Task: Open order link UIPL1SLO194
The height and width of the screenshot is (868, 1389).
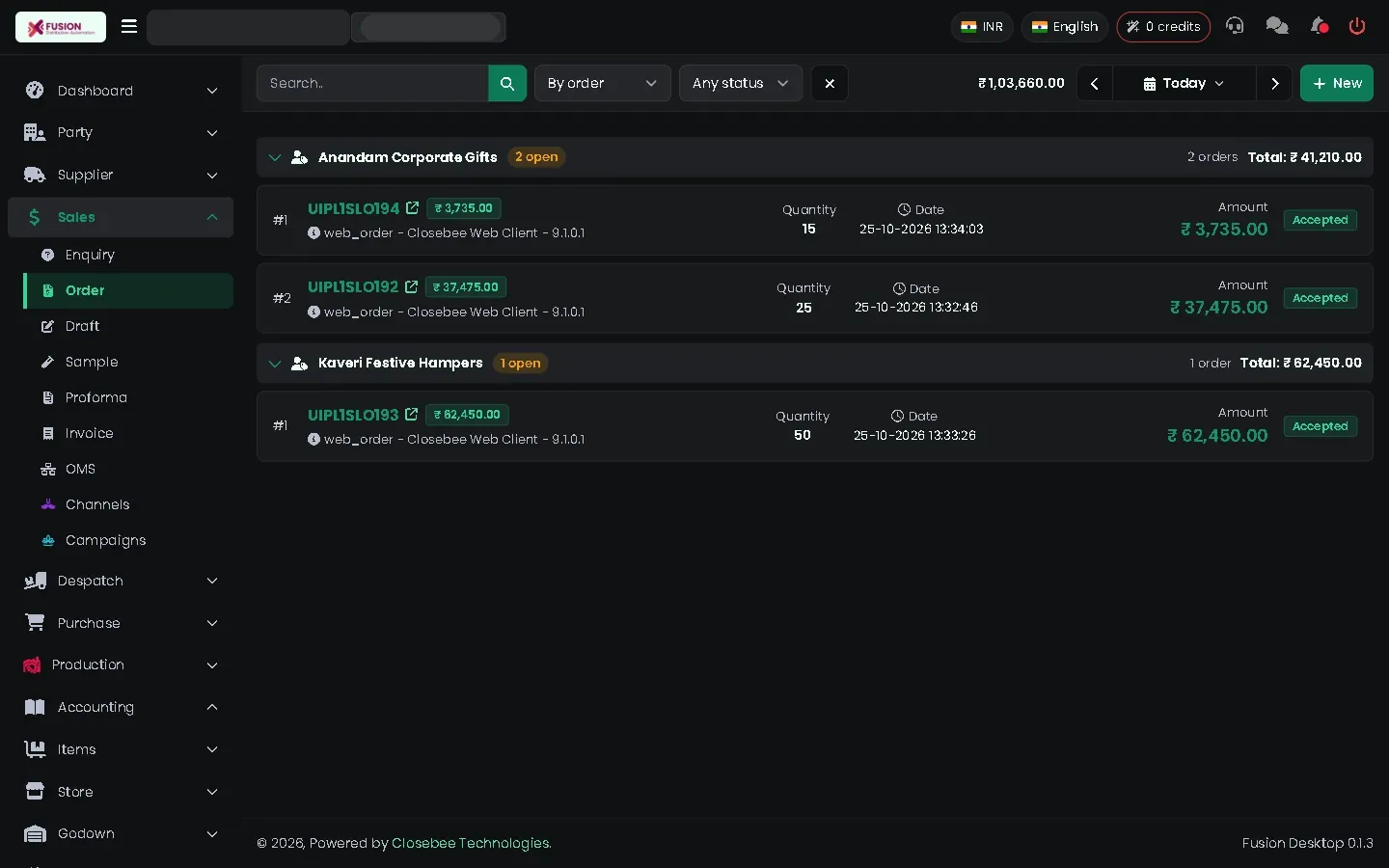Action: [353, 208]
